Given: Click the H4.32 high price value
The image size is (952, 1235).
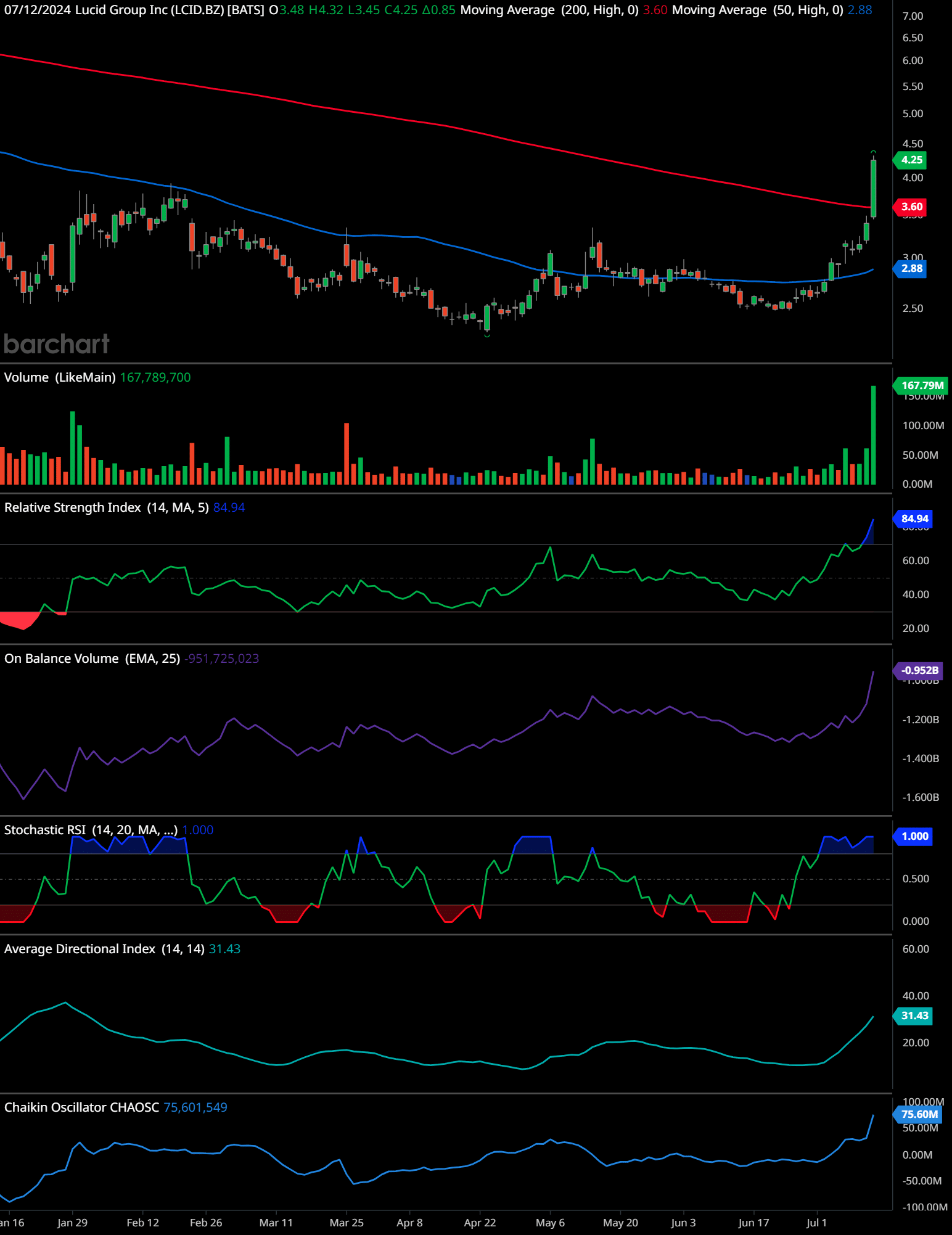Looking at the screenshot, I should coord(326,10).
